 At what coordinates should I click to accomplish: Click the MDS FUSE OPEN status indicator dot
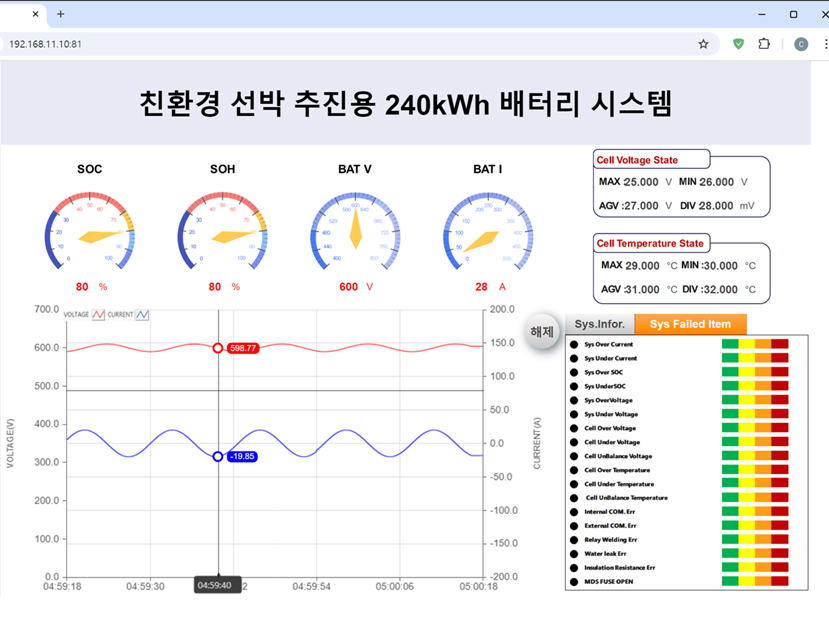(x=573, y=581)
